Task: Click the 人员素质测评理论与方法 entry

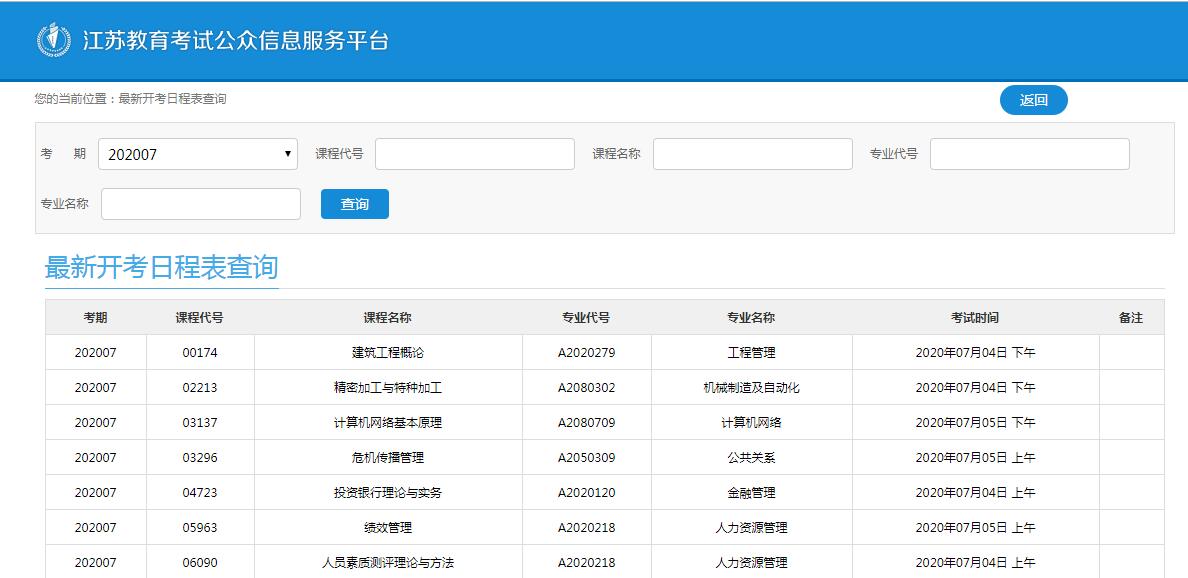Action: click(x=387, y=563)
